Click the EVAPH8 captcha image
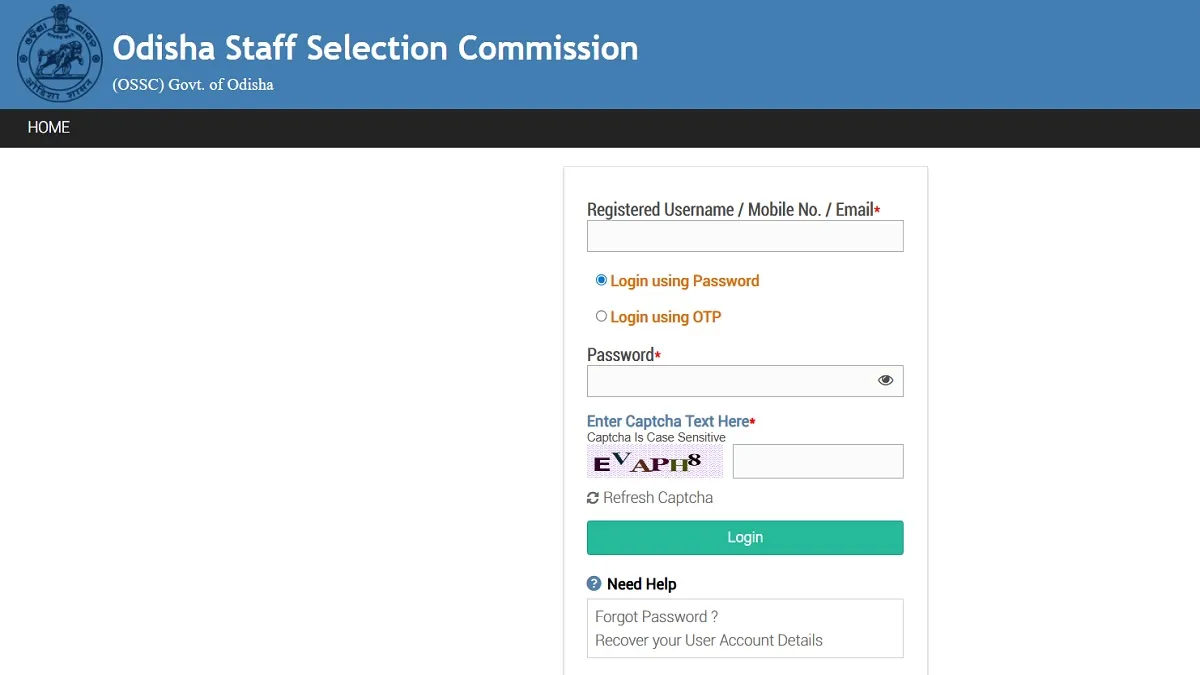The image size is (1200, 675). (x=655, y=462)
